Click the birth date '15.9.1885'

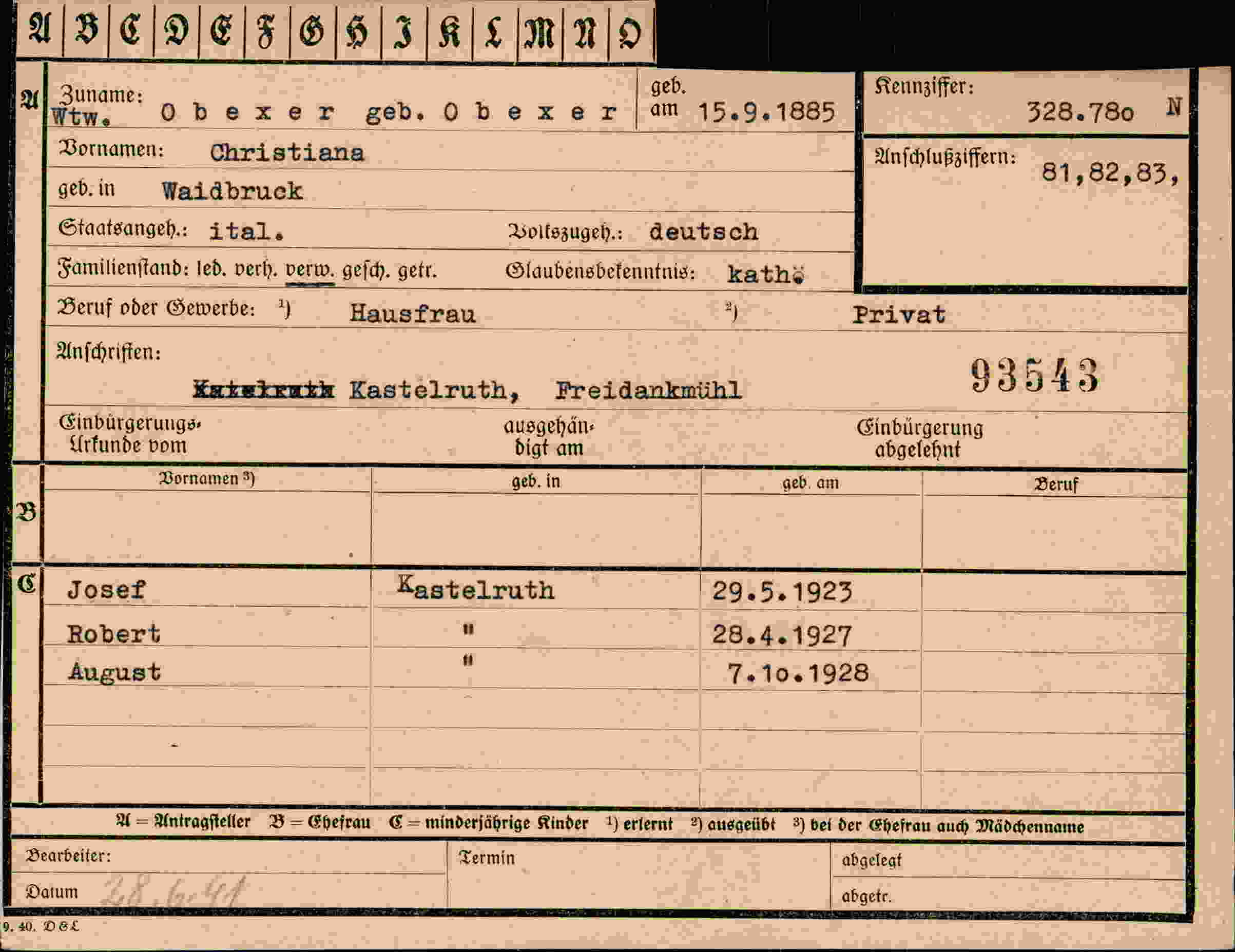(x=767, y=112)
